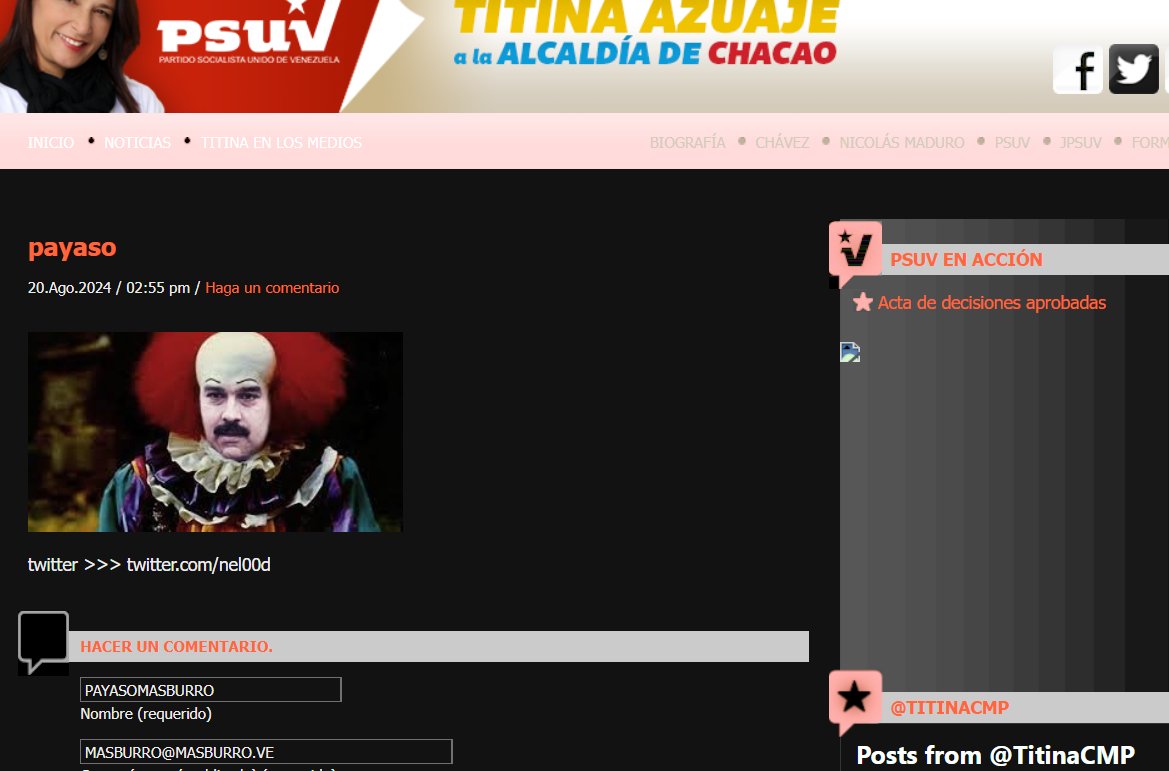Click the TITINA AZUAJE banner title
1169x771 pixels.
coord(647,17)
